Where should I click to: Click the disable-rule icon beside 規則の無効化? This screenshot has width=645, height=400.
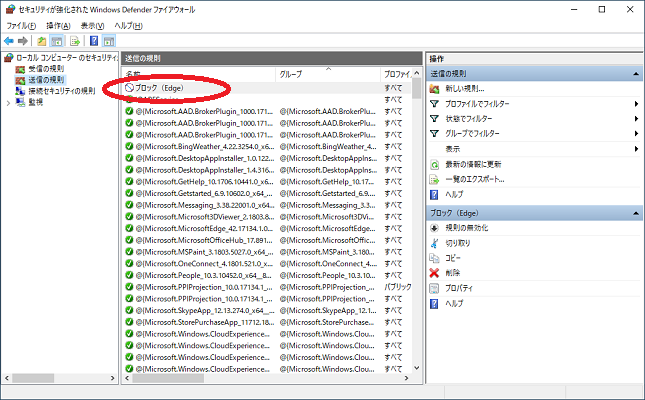(434, 228)
